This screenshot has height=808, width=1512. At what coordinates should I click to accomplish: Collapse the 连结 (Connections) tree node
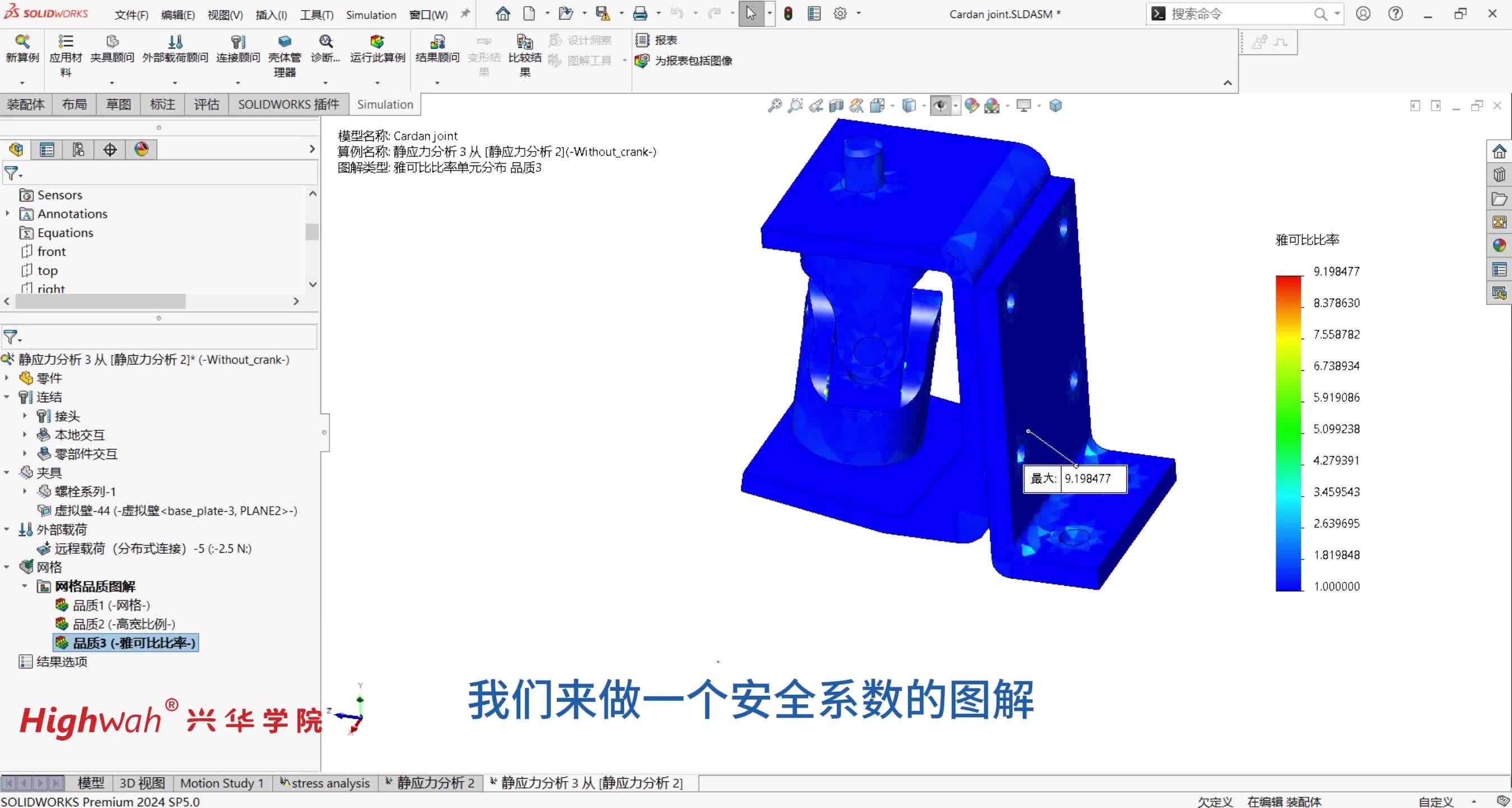[7, 397]
